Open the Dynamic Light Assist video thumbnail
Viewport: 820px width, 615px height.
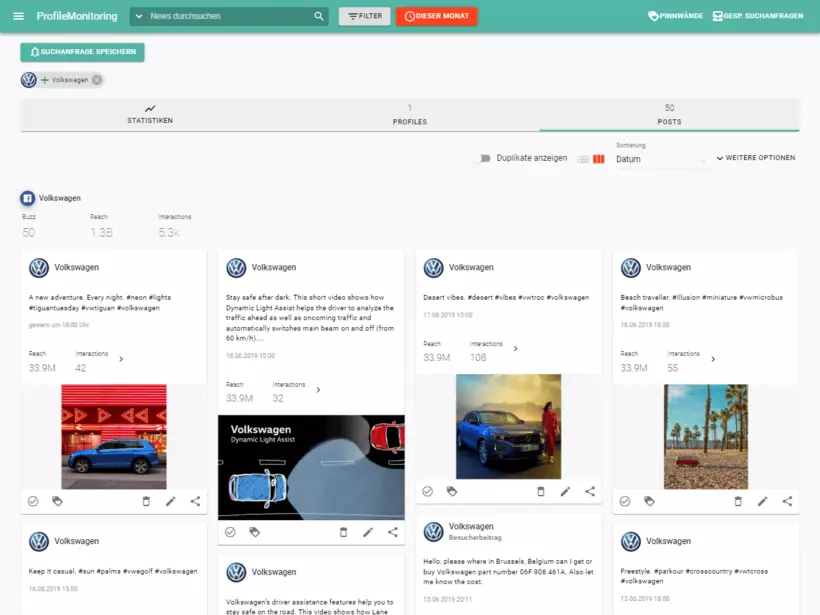(x=311, y=468)
